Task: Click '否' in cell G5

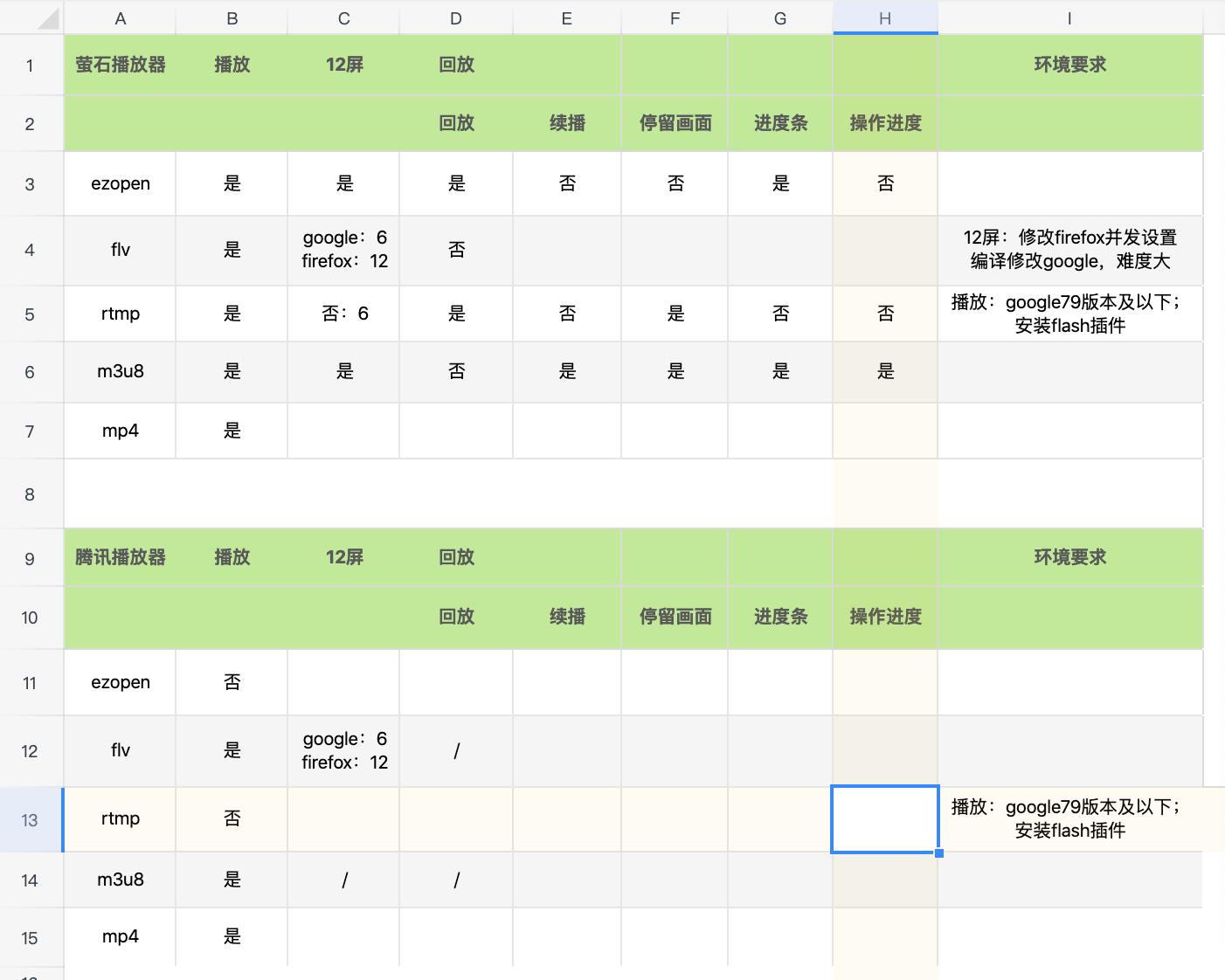Action: click(x=780, y=314)
